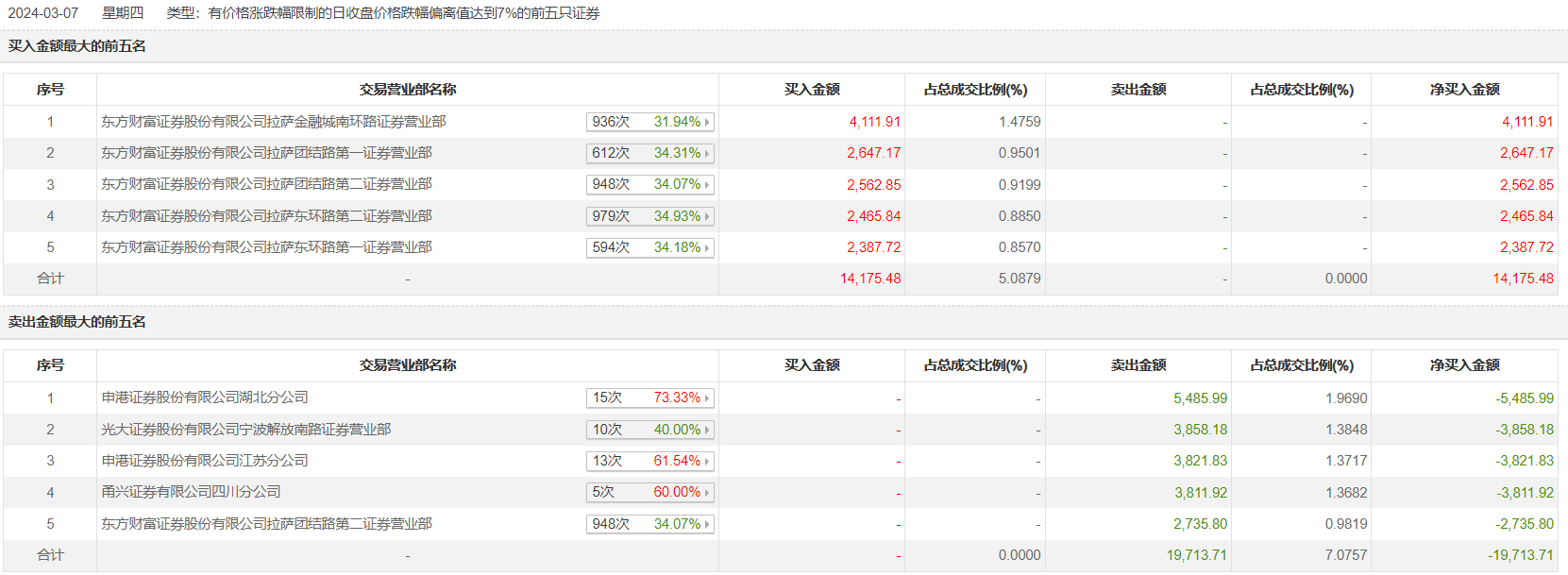1568x575 pixels.
Task: Open the 申港证券湖北分公司 link
Action: pos(205,397)
